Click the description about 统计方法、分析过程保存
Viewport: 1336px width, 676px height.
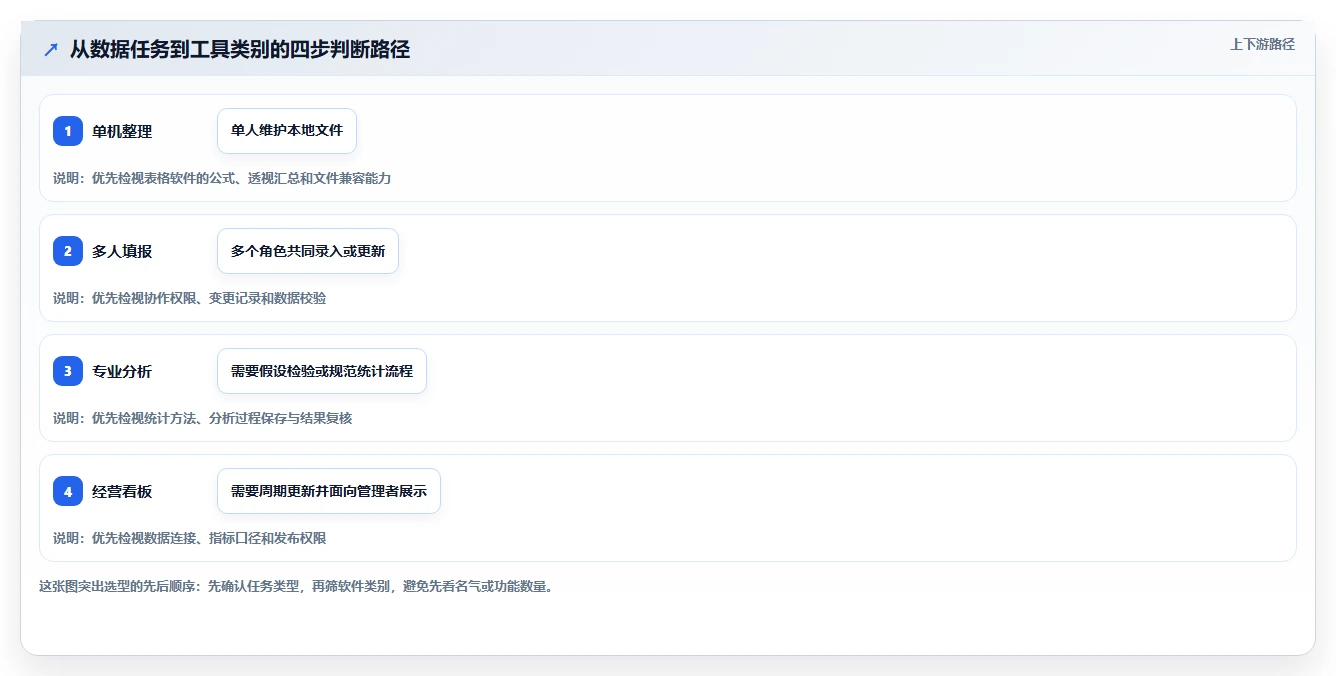[x=203, y=418]
